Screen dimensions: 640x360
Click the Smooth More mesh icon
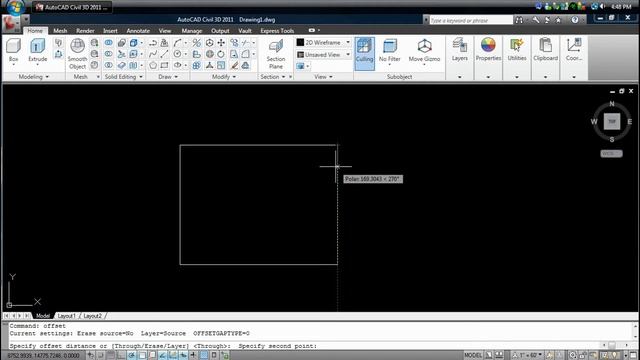[x=94, y=43]
